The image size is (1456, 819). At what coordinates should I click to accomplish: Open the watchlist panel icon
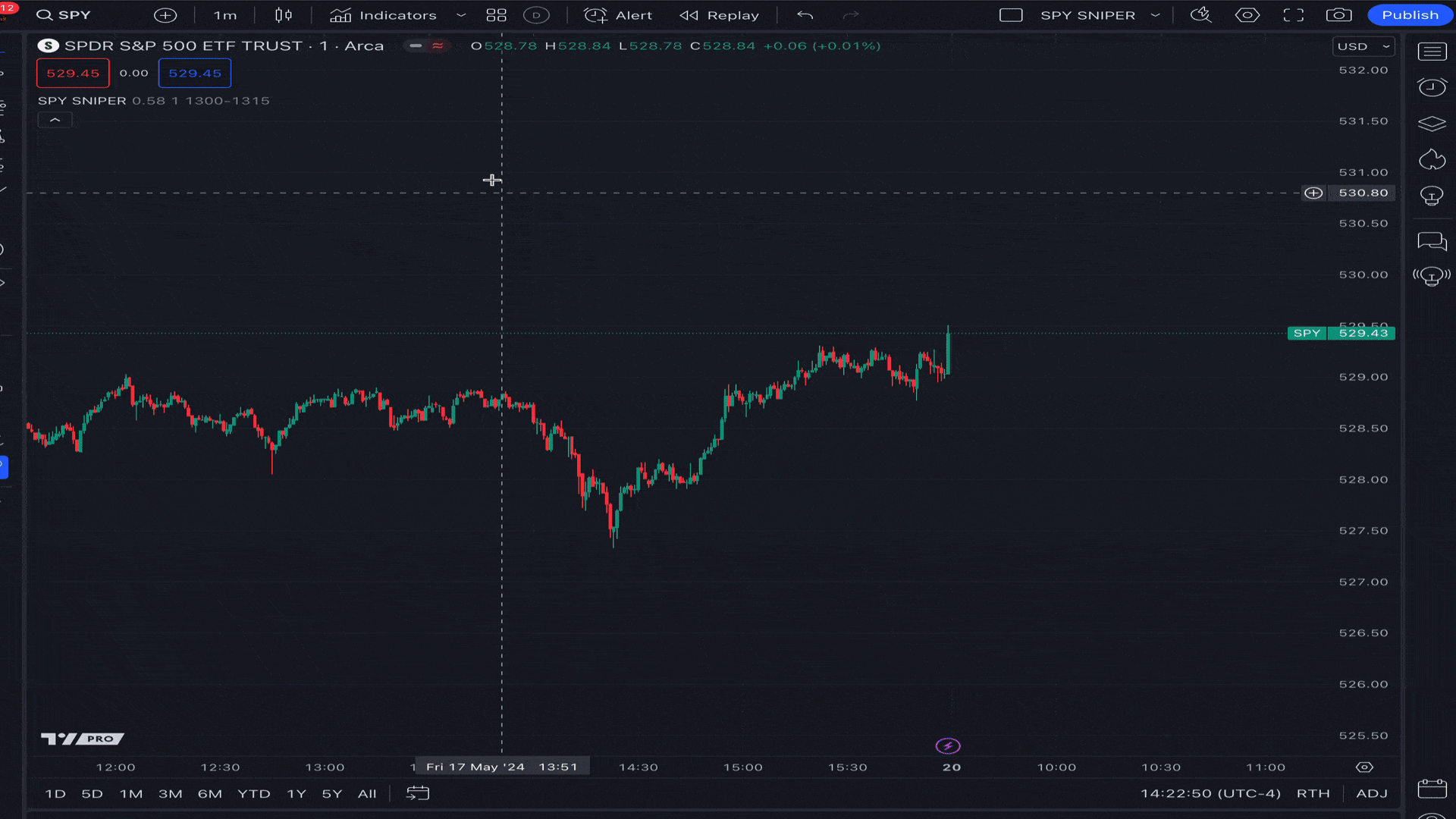coord(1432,51)
